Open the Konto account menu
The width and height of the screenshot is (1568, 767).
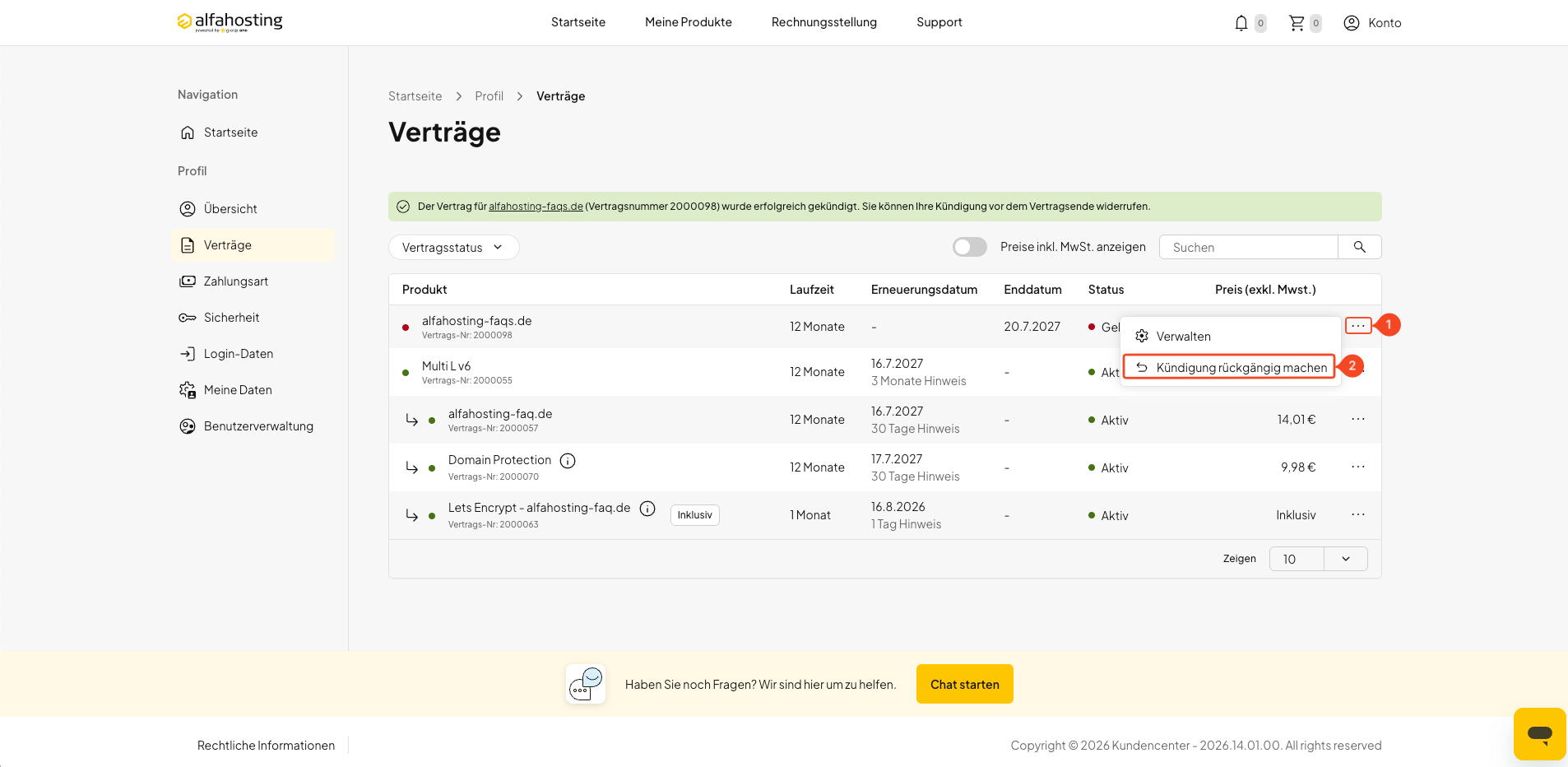tap(1372, 23)
